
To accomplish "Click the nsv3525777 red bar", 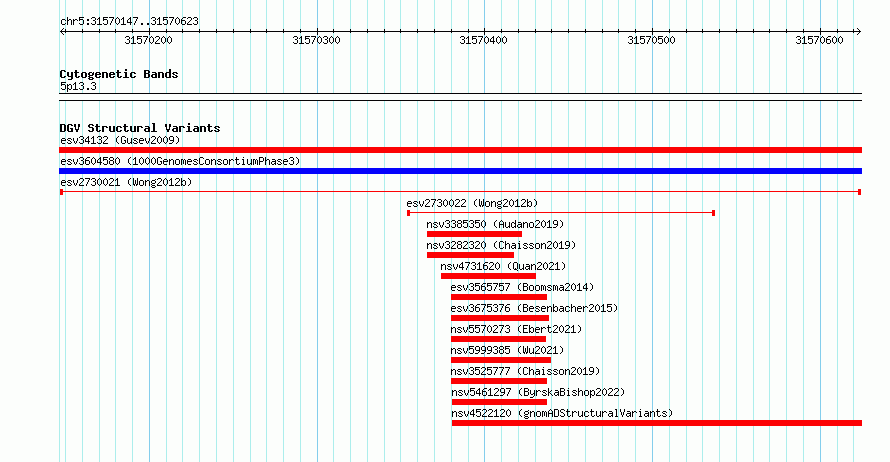I will (499, 381).
